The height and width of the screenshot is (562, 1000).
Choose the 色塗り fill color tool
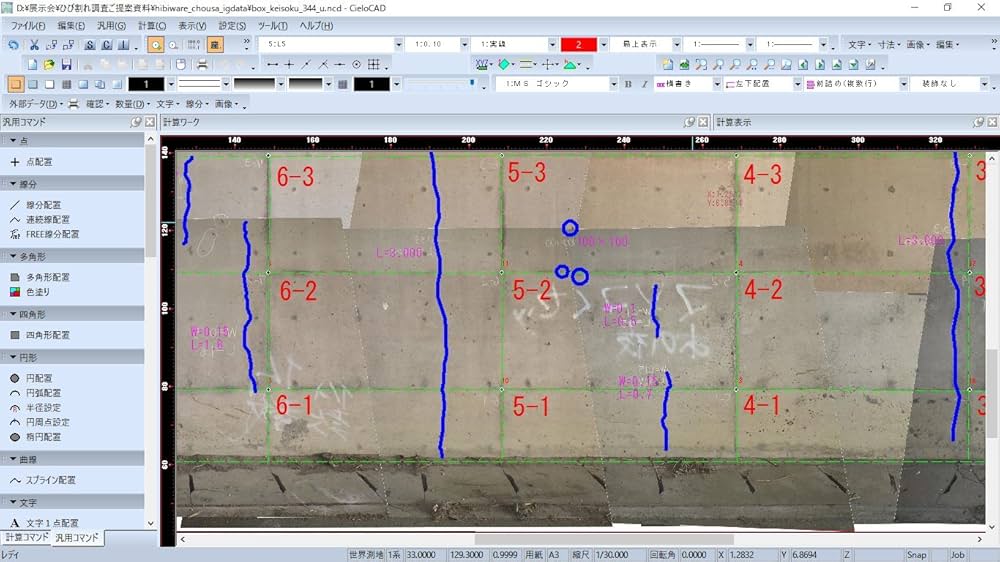tap(36, 292)
